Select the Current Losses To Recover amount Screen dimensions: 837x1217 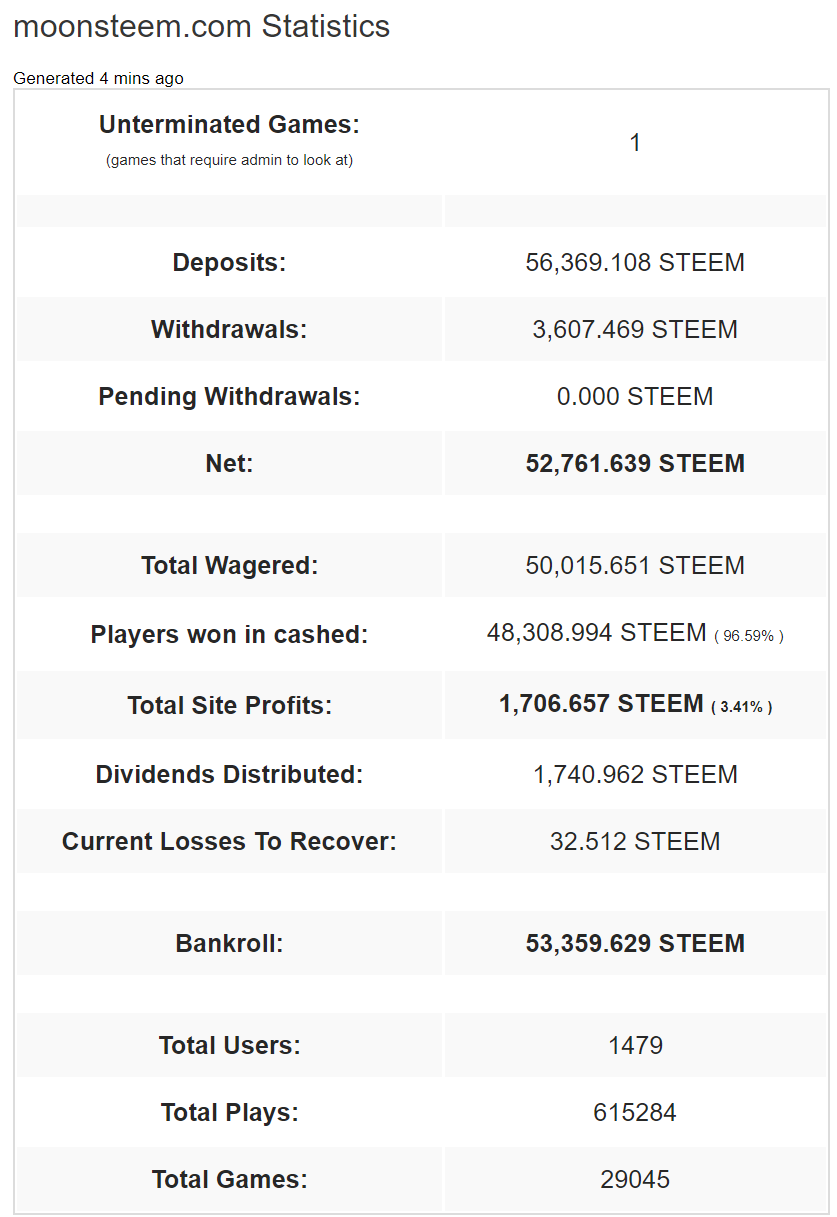tap(635, 842)
